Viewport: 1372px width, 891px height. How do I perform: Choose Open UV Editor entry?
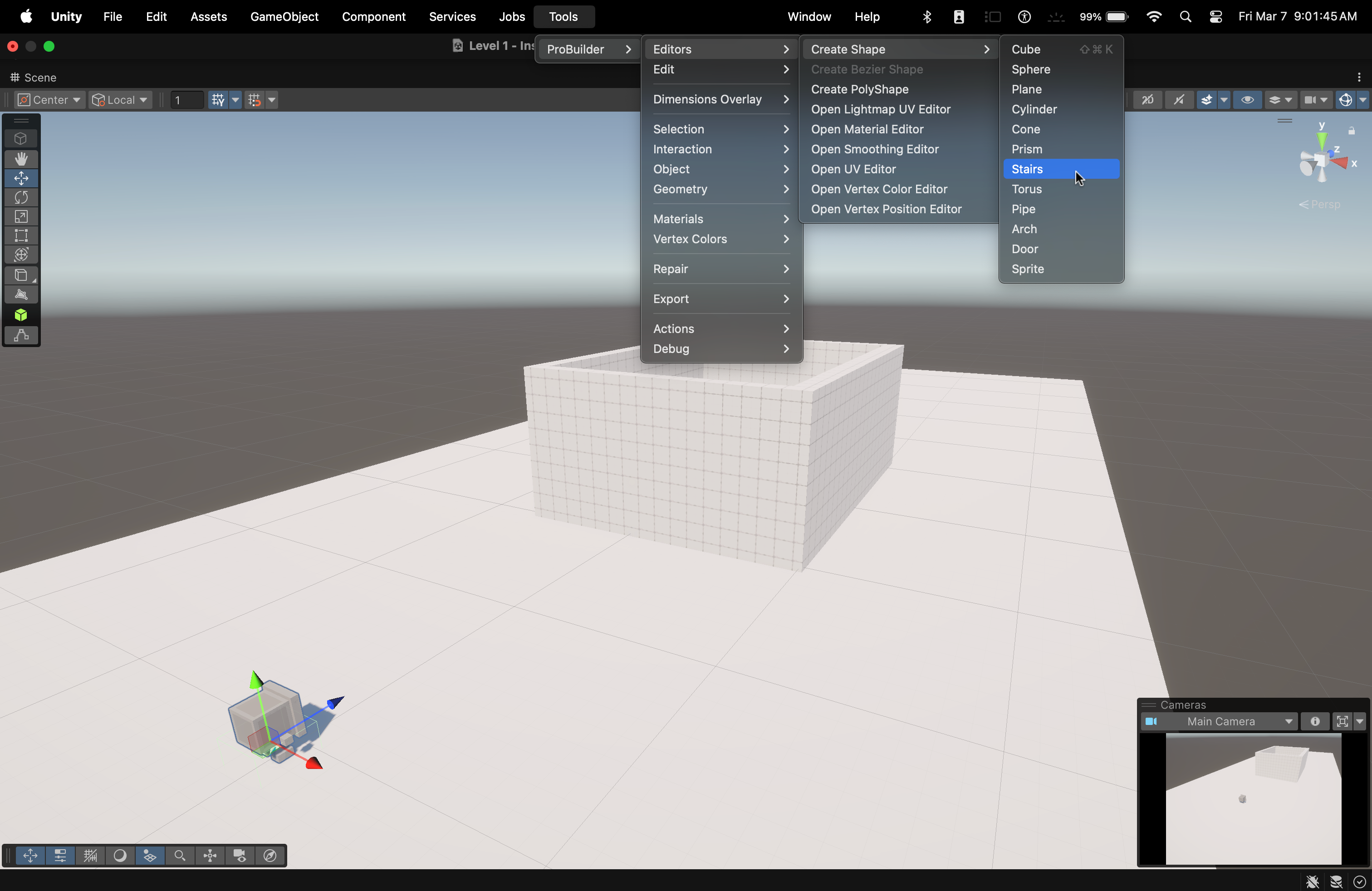898,169
